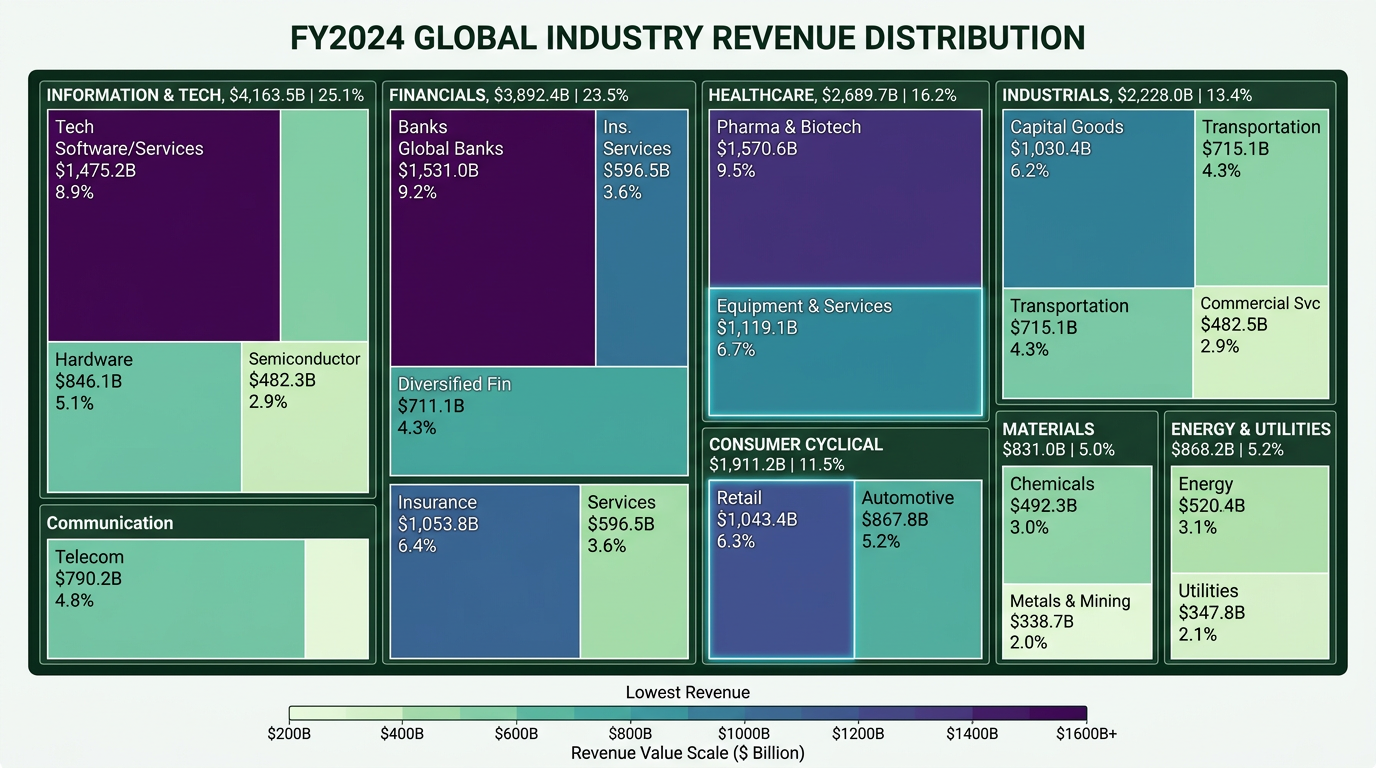Click the $1000B mark on the revenue scale
1376x768 pixels.
point(744,732)
